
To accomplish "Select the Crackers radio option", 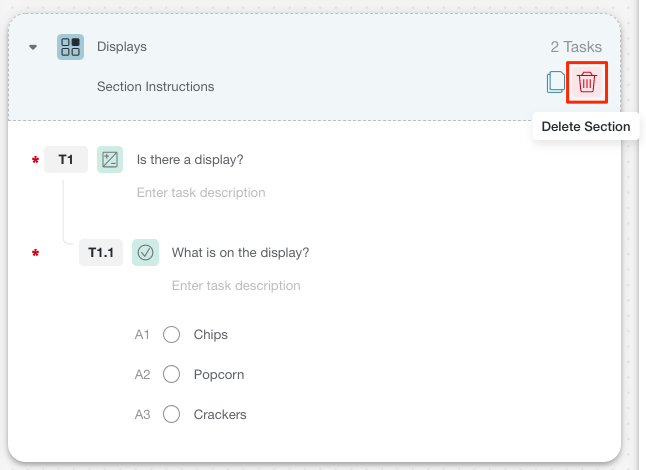I will (171, 414).
